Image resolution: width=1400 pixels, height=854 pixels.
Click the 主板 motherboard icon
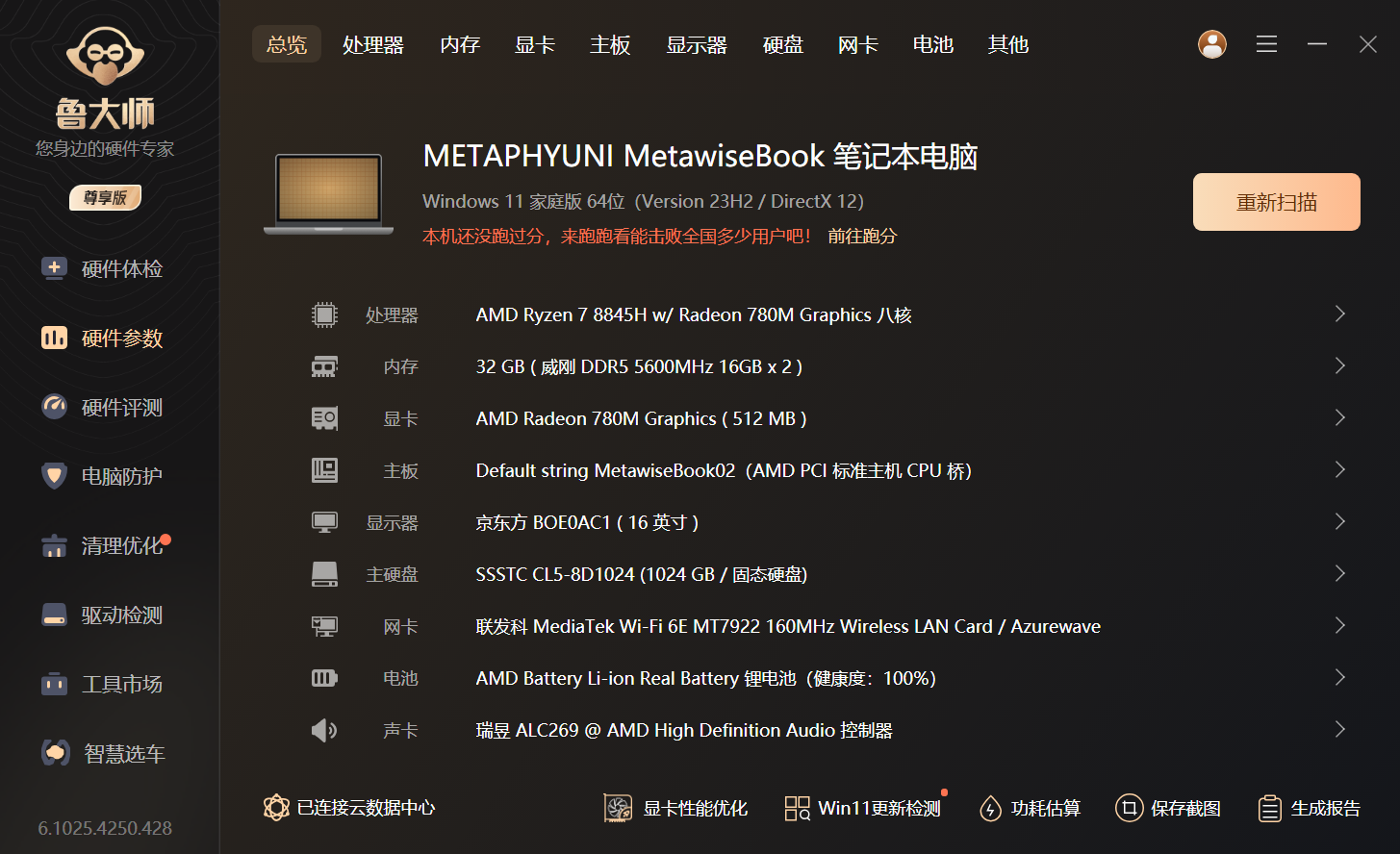(324, 470)
